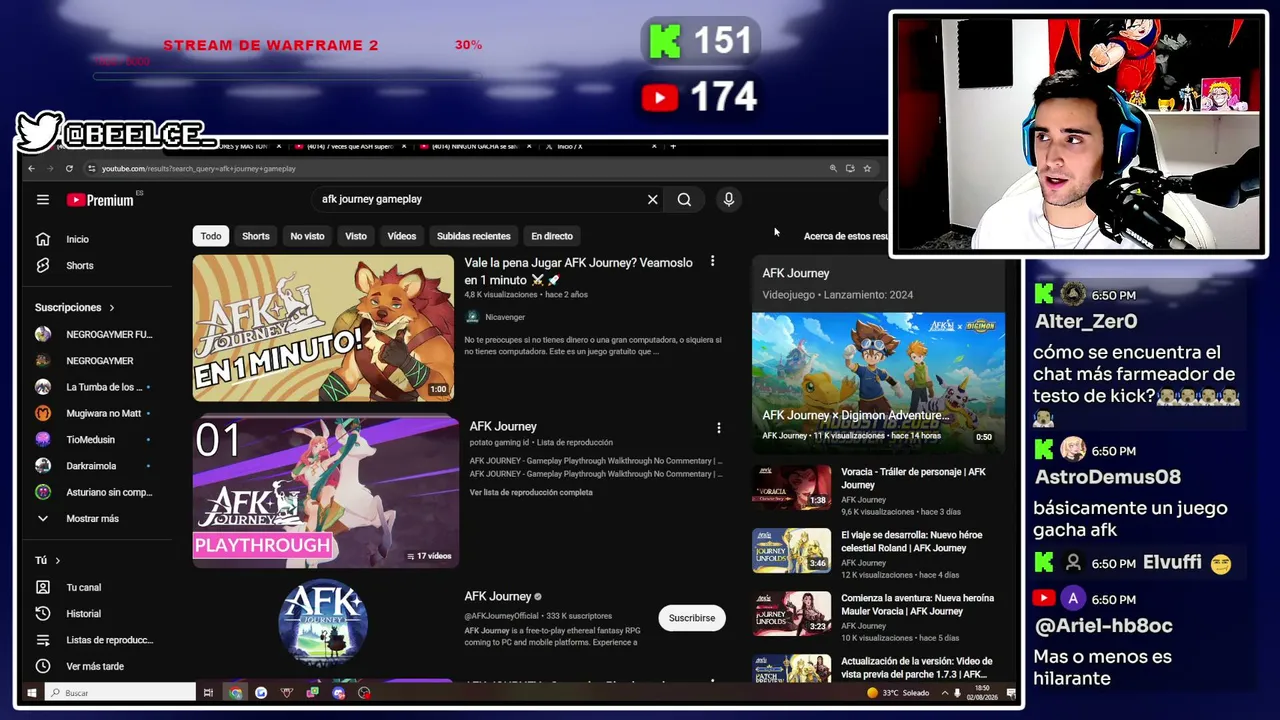Screen dimensions: 1280x720
Task: Click the magnifying glass search button
Action: pyautogui.click(x=684, y=199)
